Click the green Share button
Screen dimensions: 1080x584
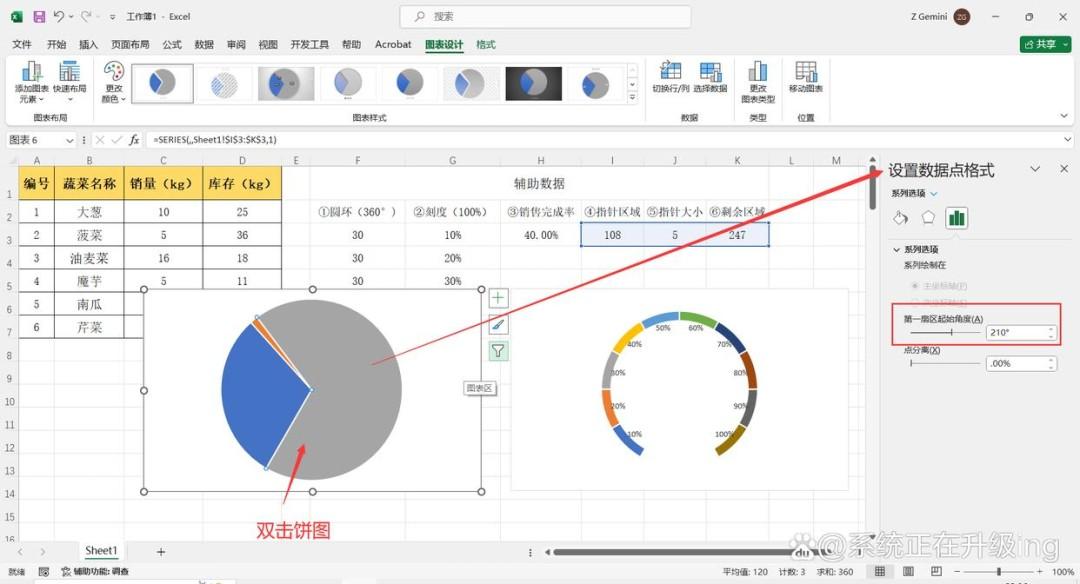(1045, 44)
